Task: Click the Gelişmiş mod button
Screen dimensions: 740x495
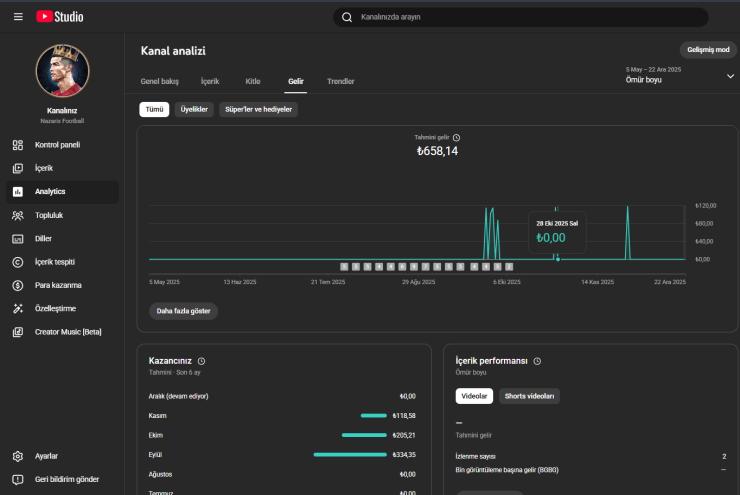Action: pos(708,50)
